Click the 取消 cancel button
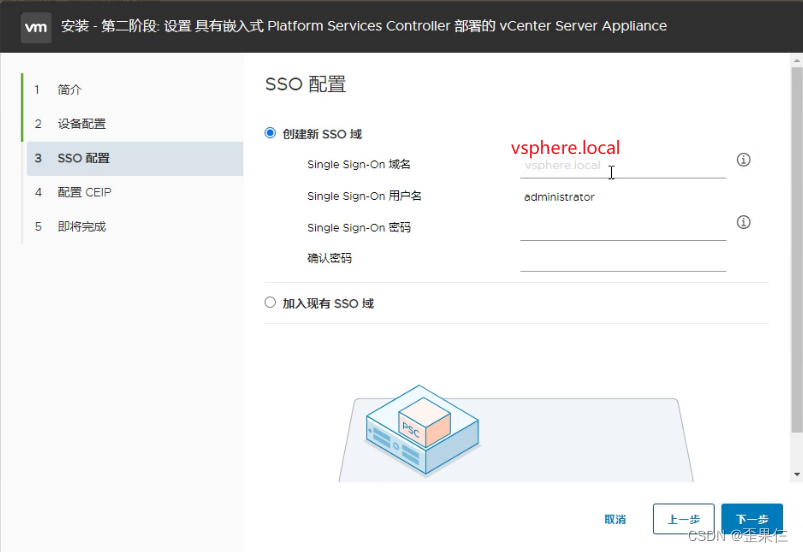This screenshot has width=803, height=552. (615, 519)
